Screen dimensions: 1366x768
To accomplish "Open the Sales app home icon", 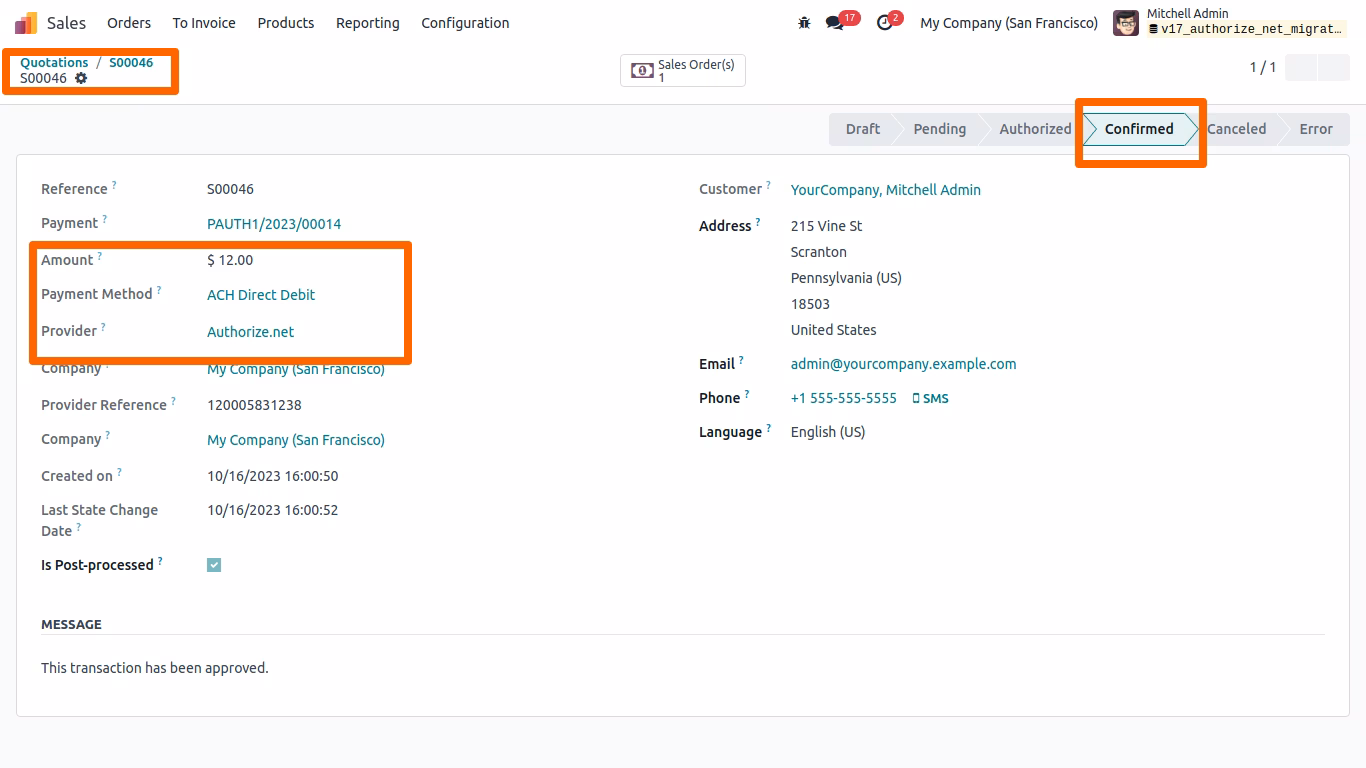I will (26, 22).
